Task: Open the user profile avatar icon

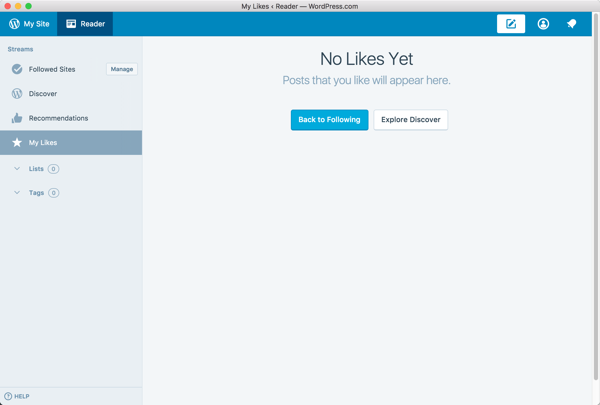Action: 543,24
